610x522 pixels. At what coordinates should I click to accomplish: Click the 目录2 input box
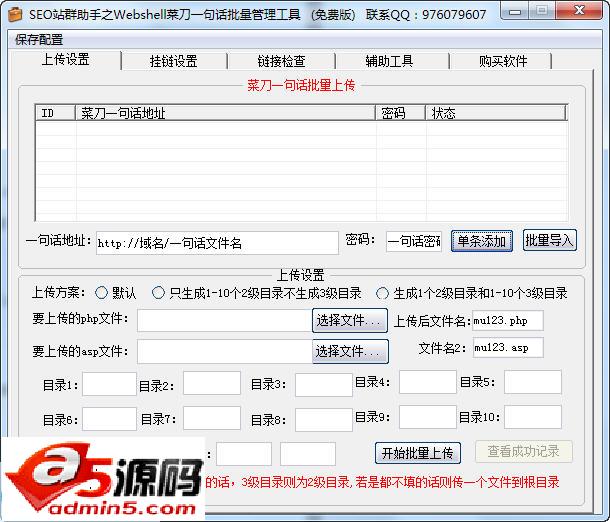pos(212,383)
